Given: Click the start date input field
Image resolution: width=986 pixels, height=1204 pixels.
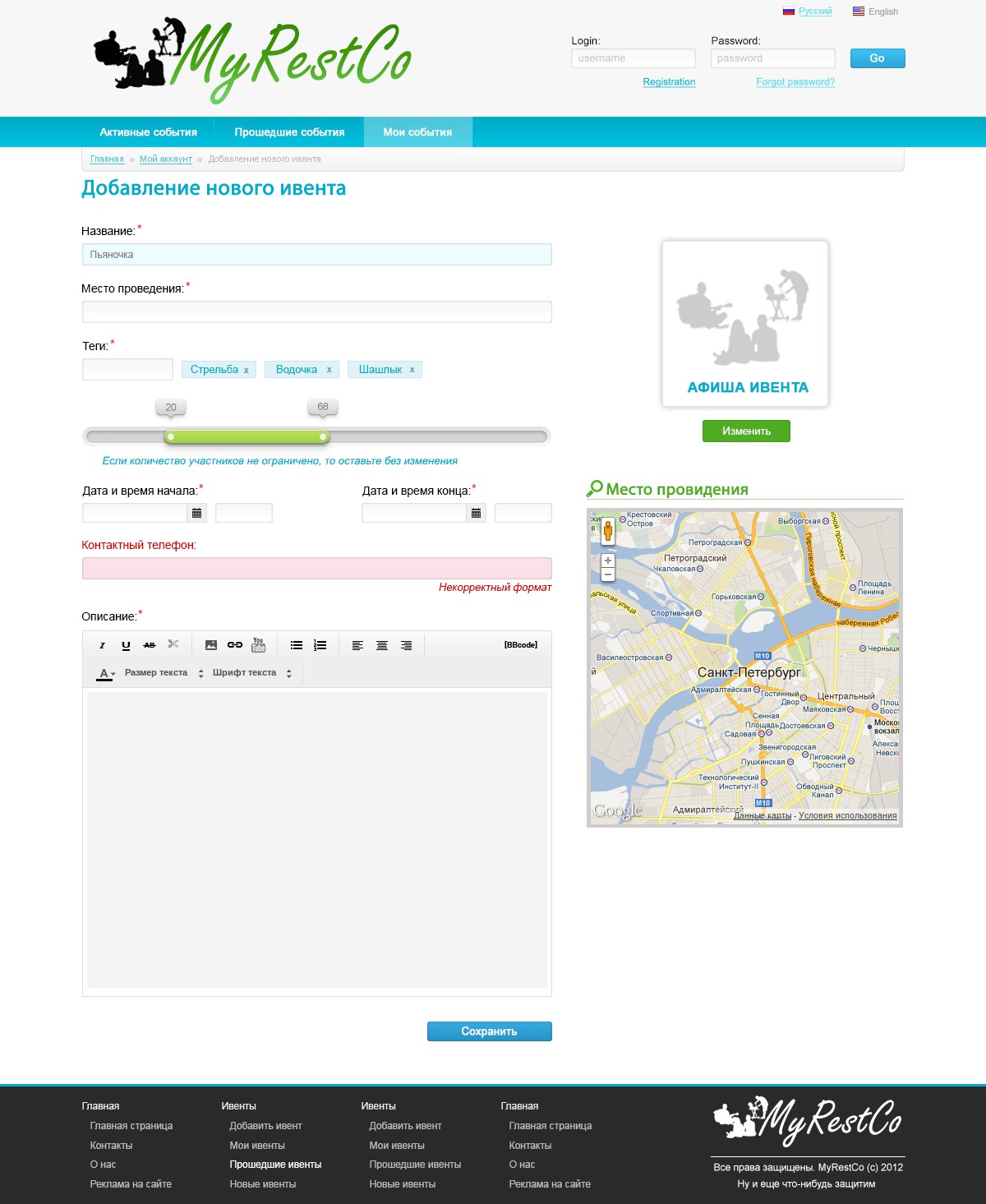Looking at the screenshot, I should pyautogui.click(x=136, y=513).
